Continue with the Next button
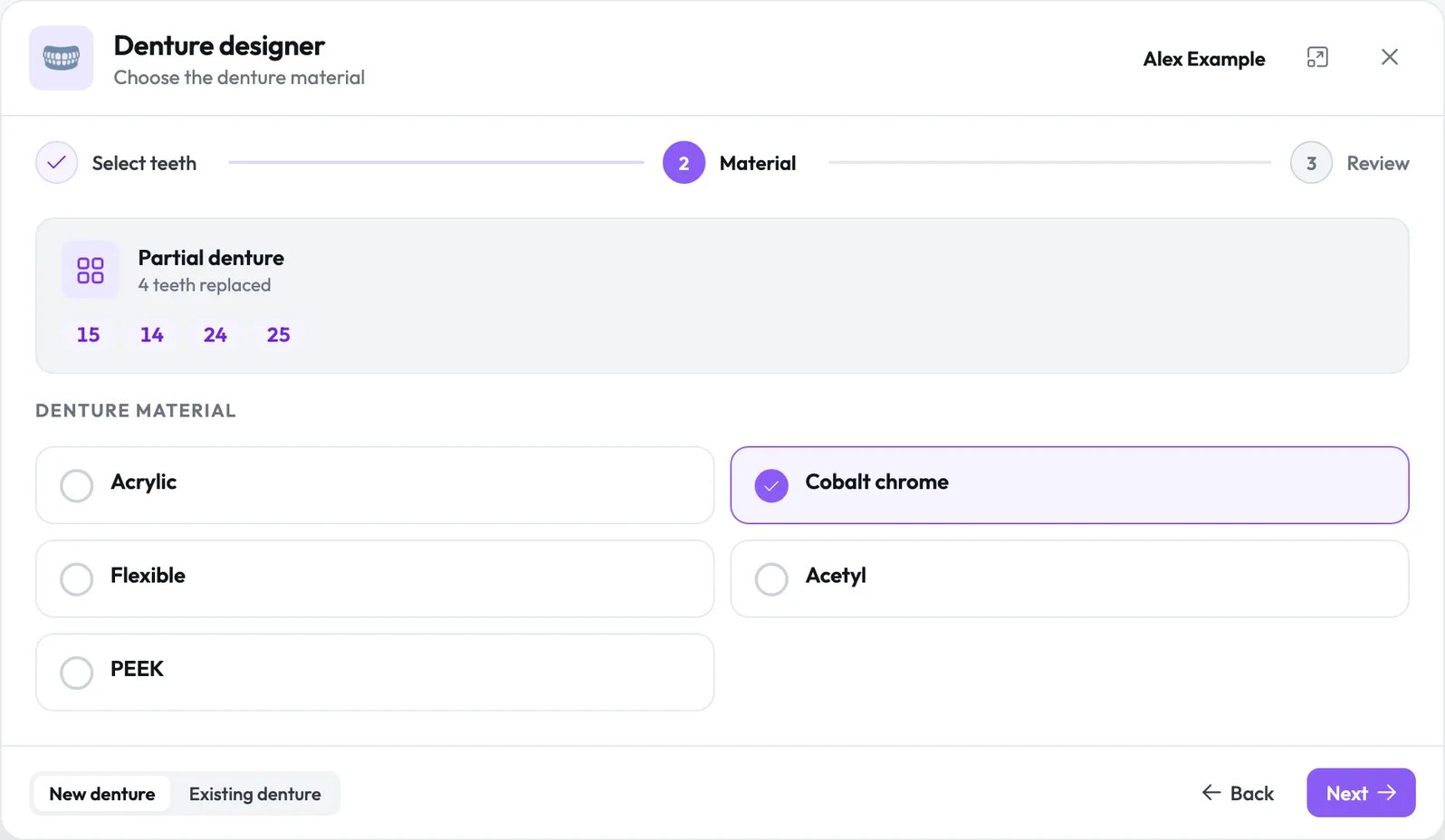This screenshot has height=840, width=1445. (1361, 793)
